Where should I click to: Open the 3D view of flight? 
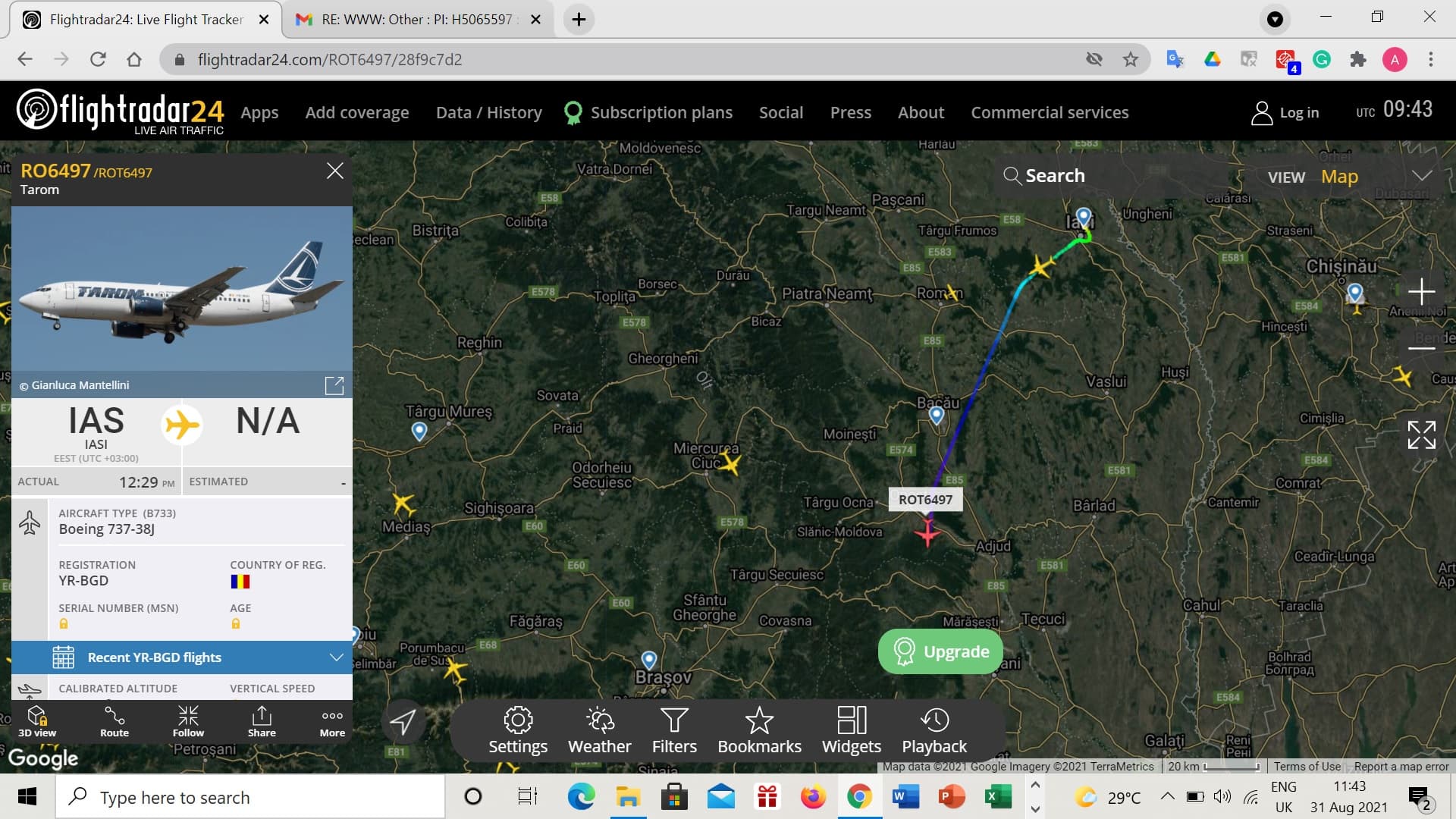[x=37, y=720]
